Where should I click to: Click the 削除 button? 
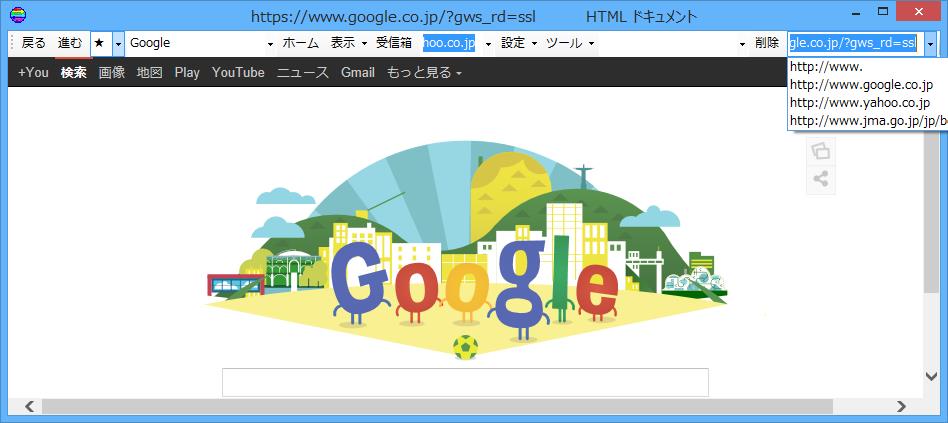click(767, 44)
